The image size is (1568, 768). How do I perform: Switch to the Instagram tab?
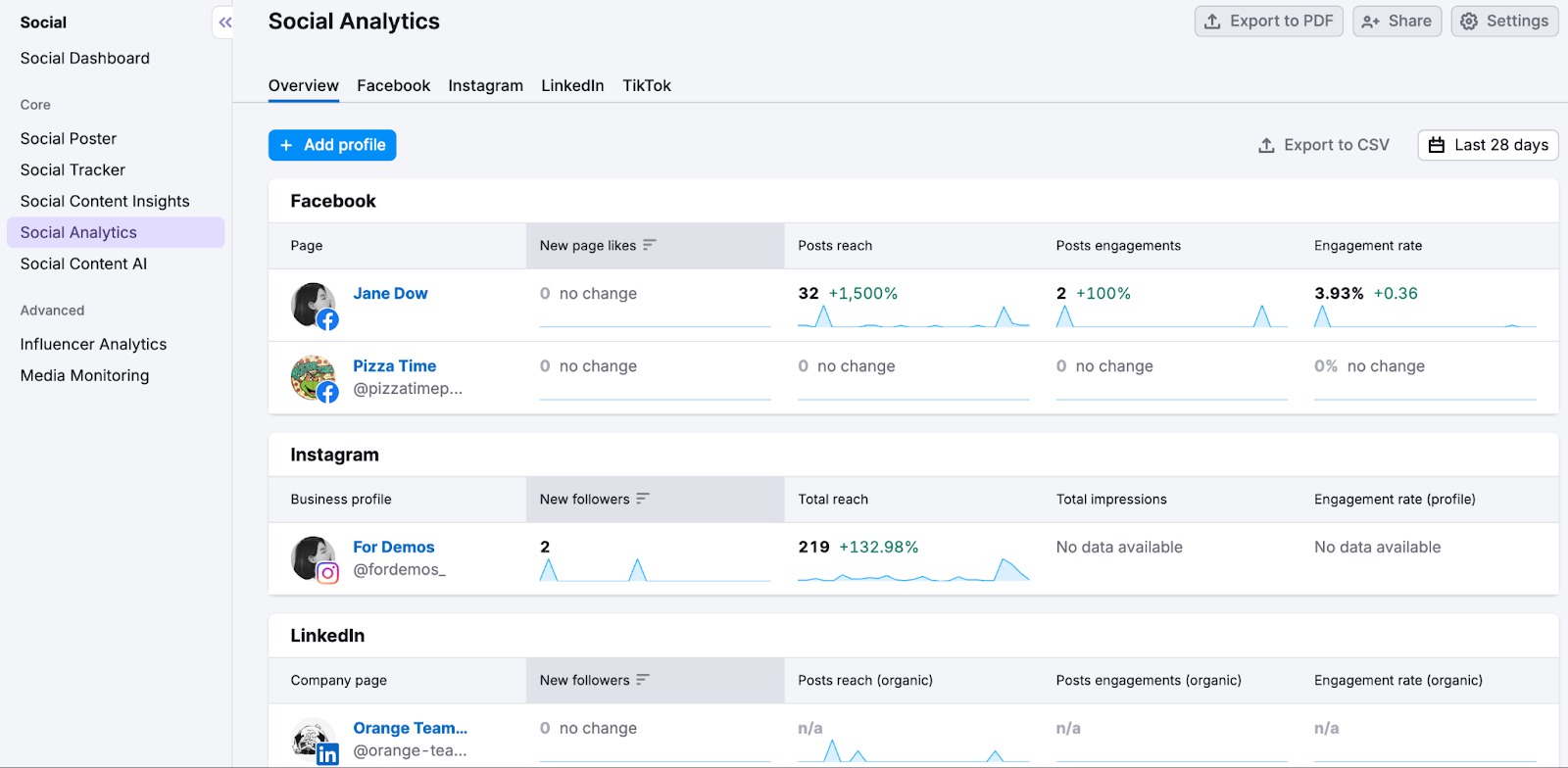click(485, 86)
